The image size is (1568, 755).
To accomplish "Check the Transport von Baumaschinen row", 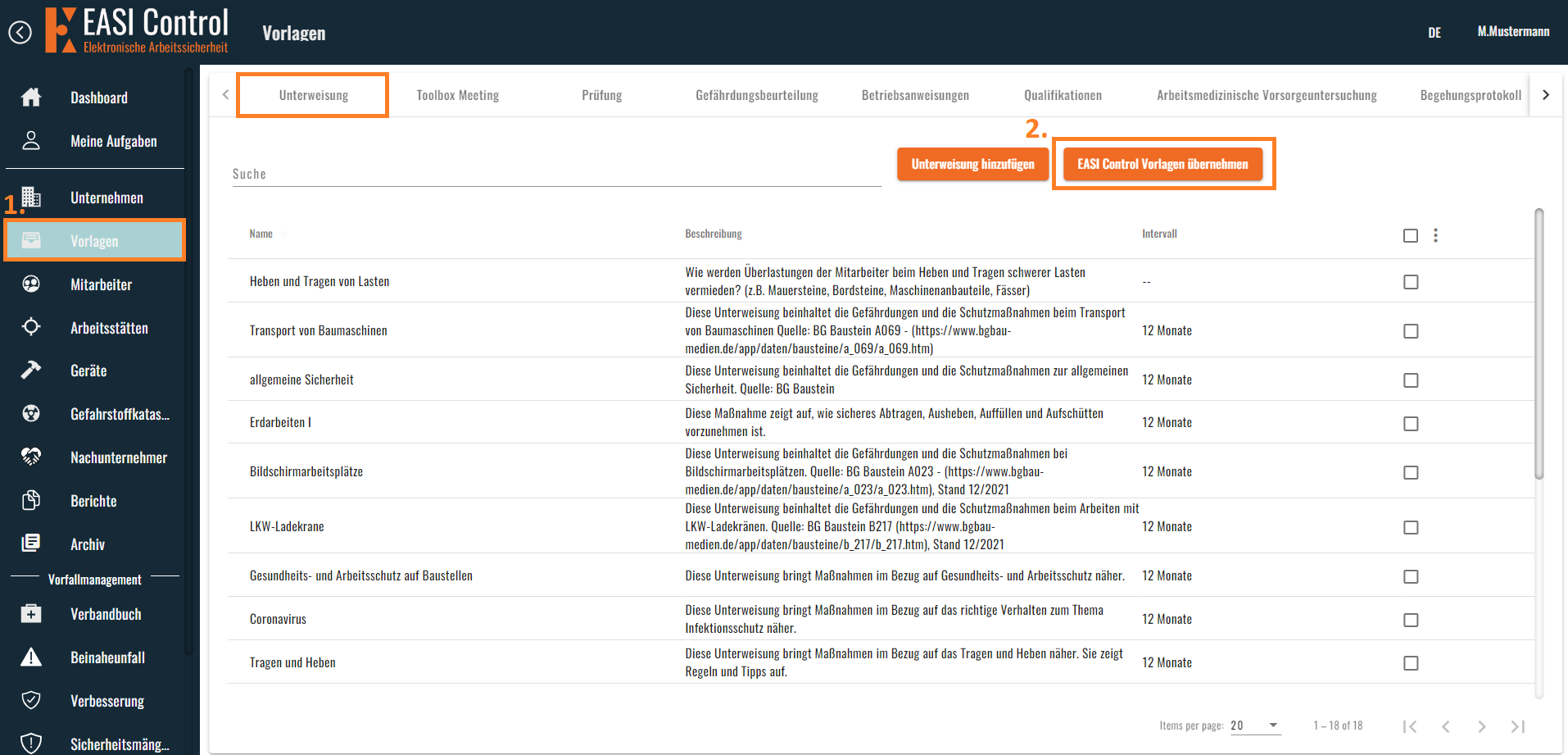I will [1411, 331].
